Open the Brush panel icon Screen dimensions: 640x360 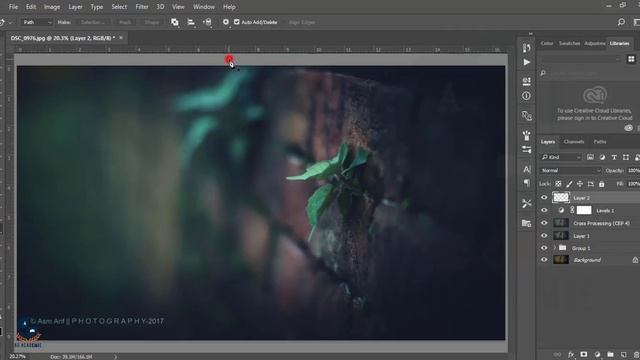tap(527, 135)
